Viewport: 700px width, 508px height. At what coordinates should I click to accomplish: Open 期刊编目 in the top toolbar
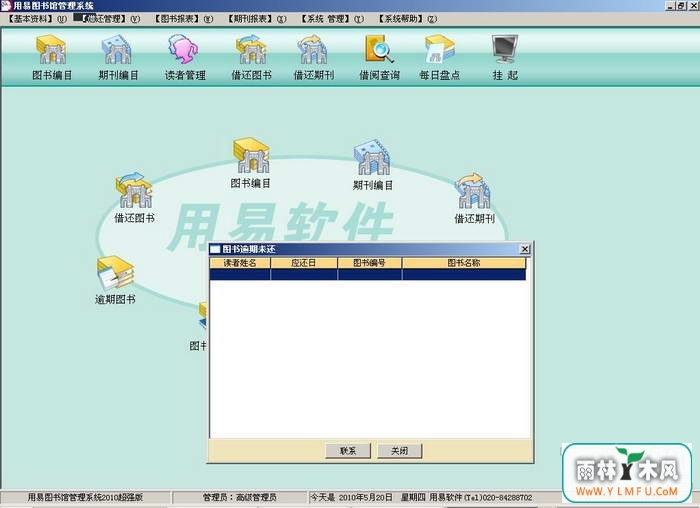point(118,57)
